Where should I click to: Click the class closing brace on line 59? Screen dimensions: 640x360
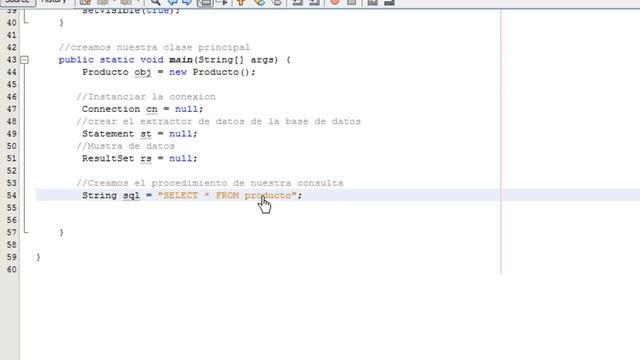pos(38,257)
